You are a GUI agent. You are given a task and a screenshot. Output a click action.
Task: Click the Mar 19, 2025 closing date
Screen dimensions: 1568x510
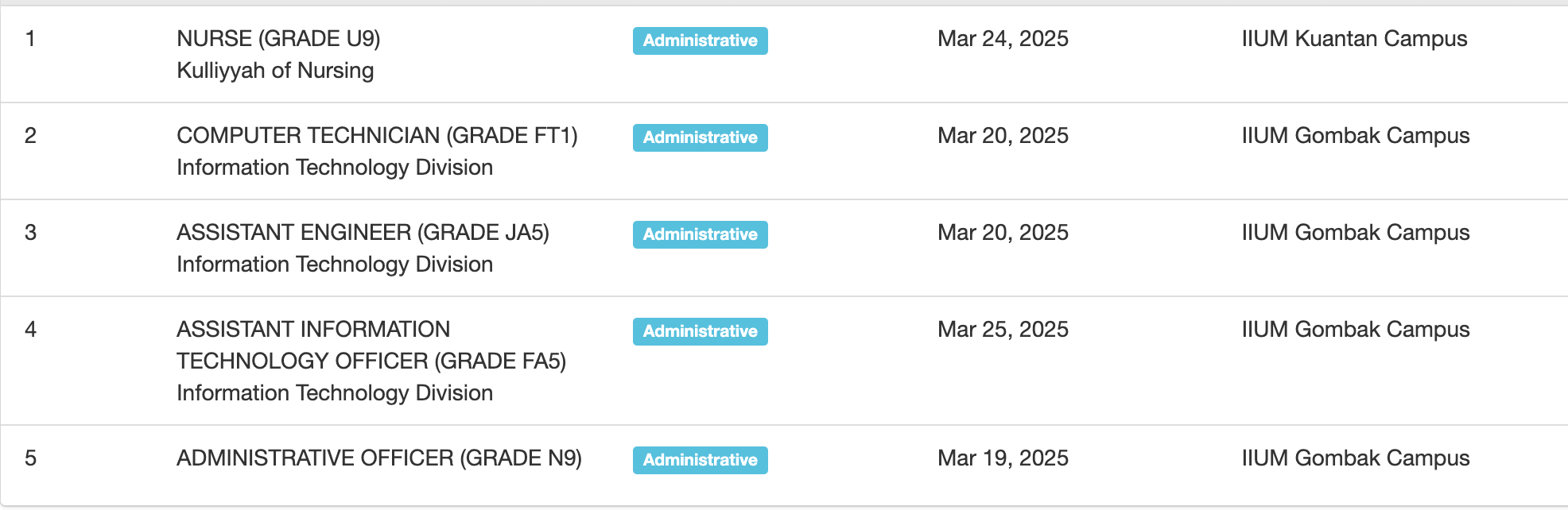click(1003, 458)
